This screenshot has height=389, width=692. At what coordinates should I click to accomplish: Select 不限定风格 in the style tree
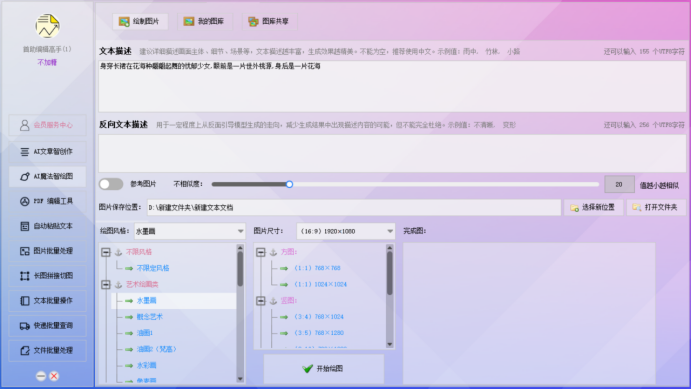coord(153,268)
